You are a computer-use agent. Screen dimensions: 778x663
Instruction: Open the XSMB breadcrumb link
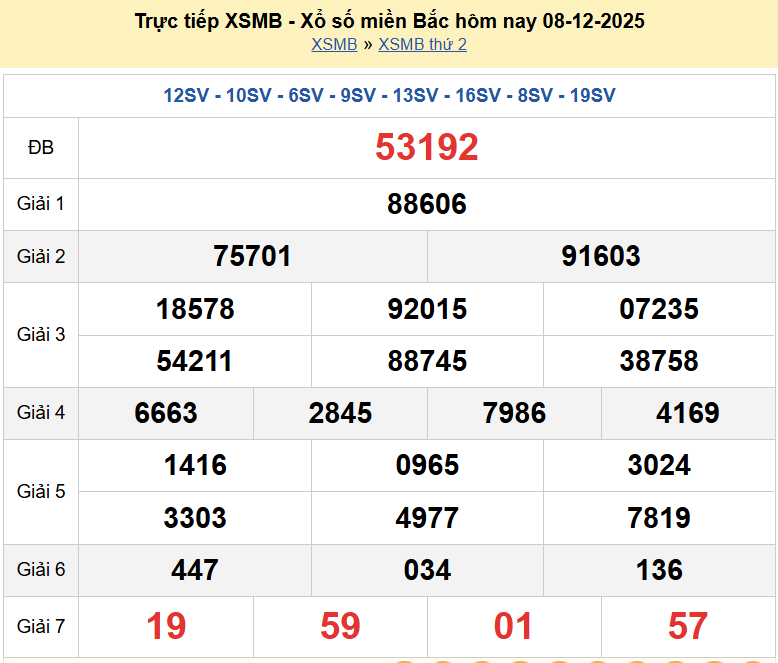(x=334, y=44)
